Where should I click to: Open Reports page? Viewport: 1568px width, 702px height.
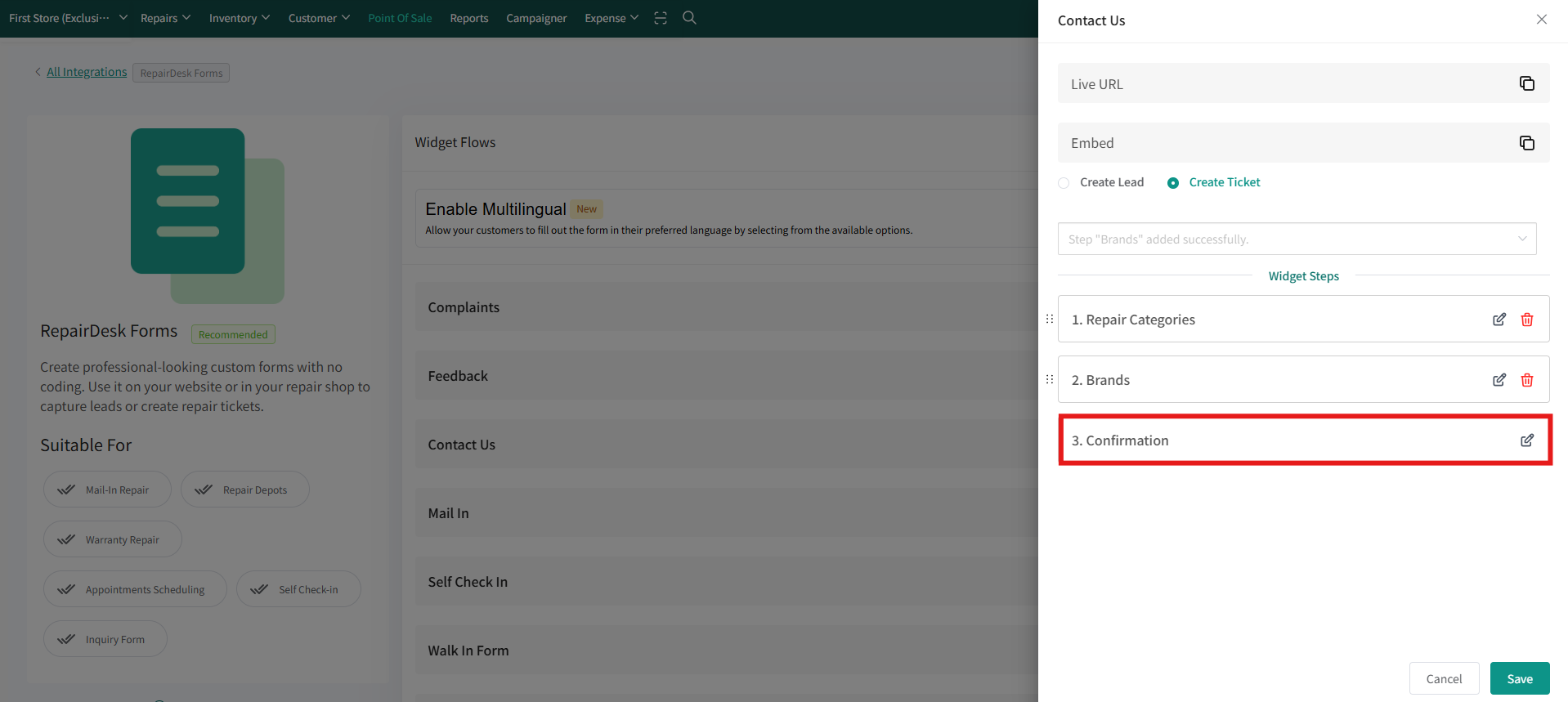[468, 18]
